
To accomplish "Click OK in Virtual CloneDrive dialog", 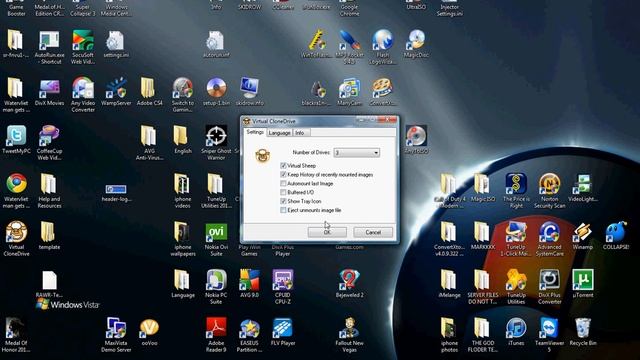I will click(x=327, y=232).
